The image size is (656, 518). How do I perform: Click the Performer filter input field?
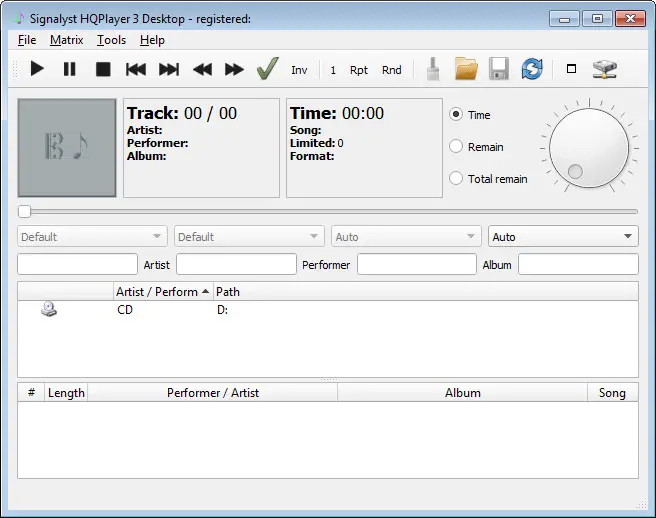417,264
